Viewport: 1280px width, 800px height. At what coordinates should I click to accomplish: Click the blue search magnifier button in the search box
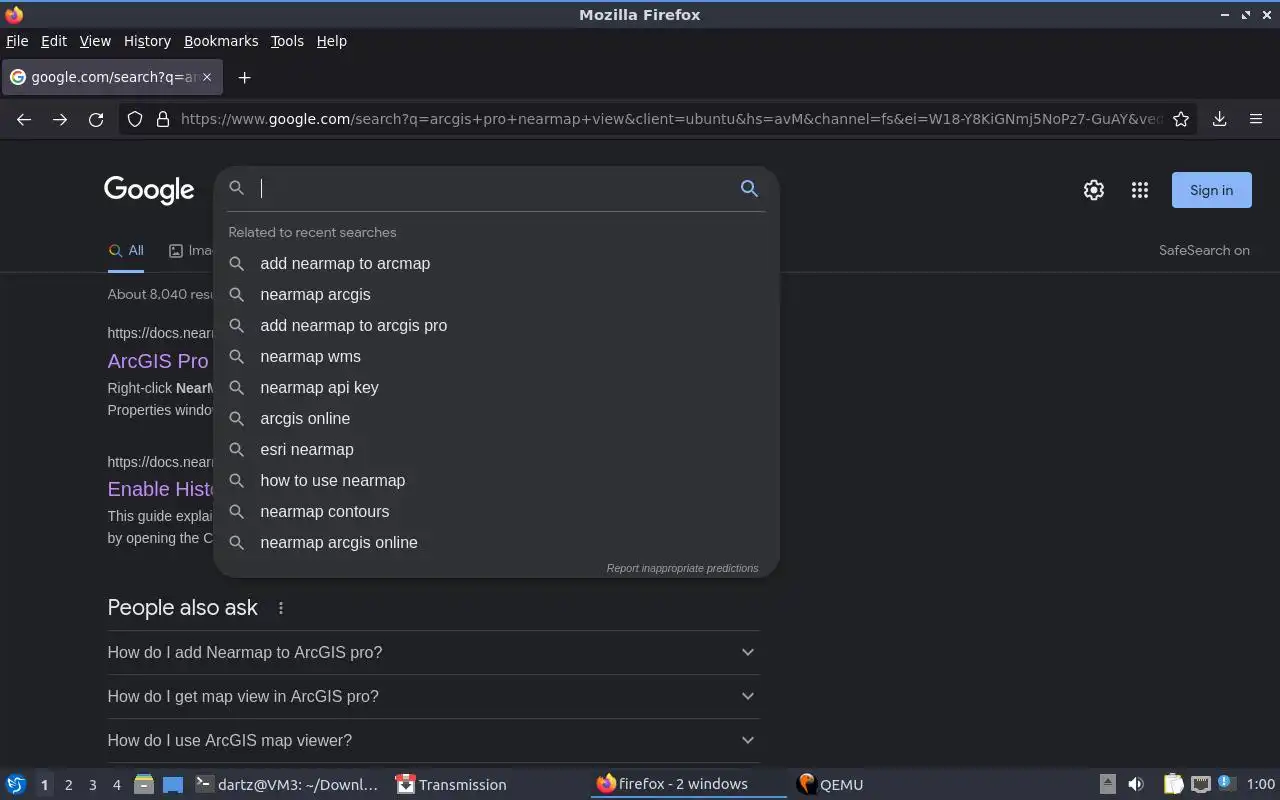pyautogui.click(x=749, y=188)
